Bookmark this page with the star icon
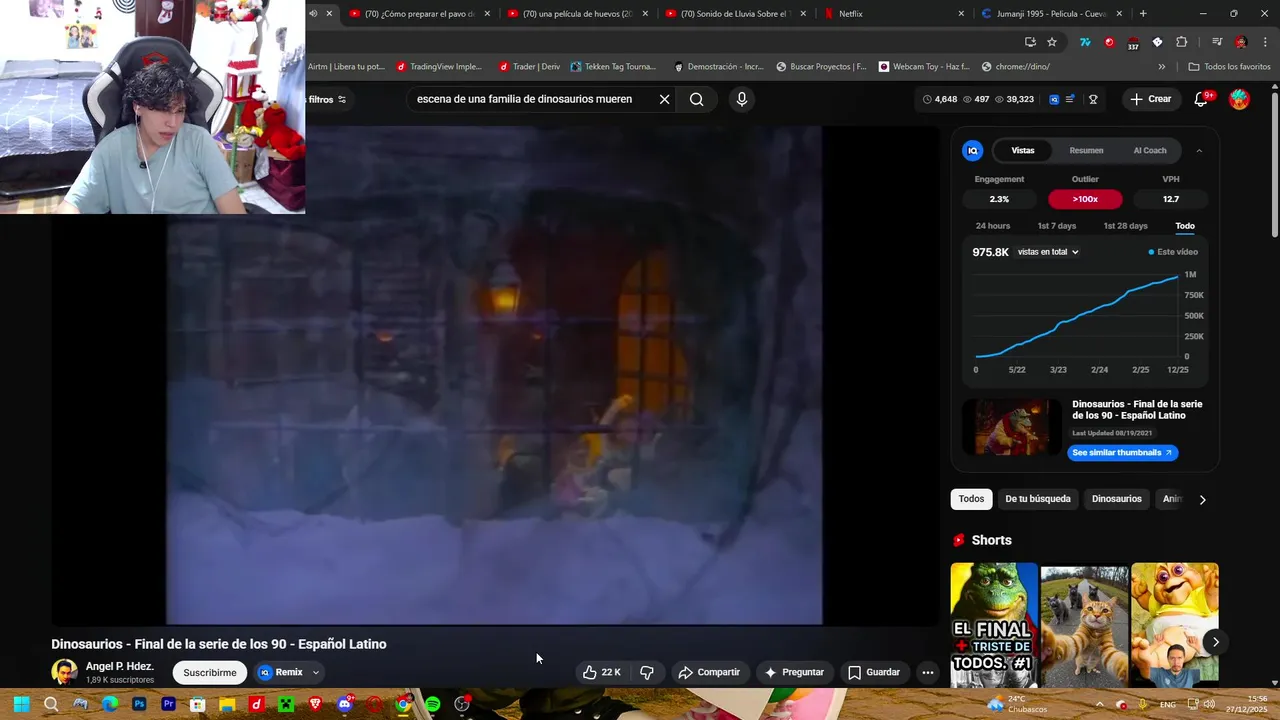 (1052, 42)
